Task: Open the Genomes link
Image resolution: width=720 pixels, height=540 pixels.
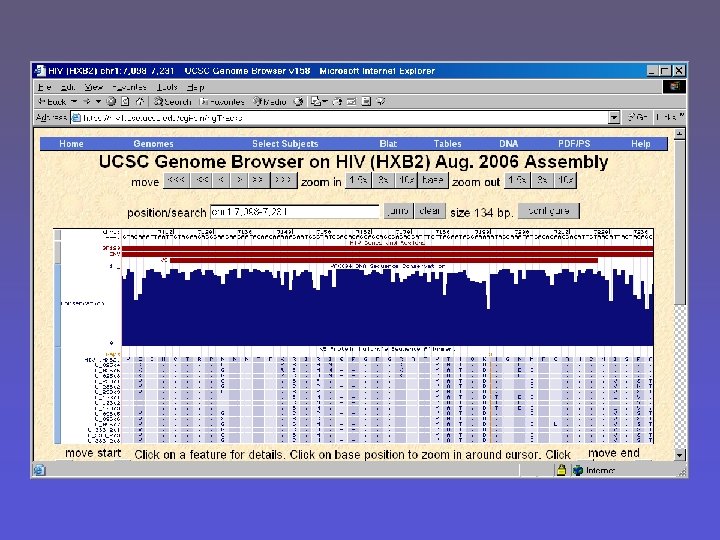Action: tap(153, 144)
